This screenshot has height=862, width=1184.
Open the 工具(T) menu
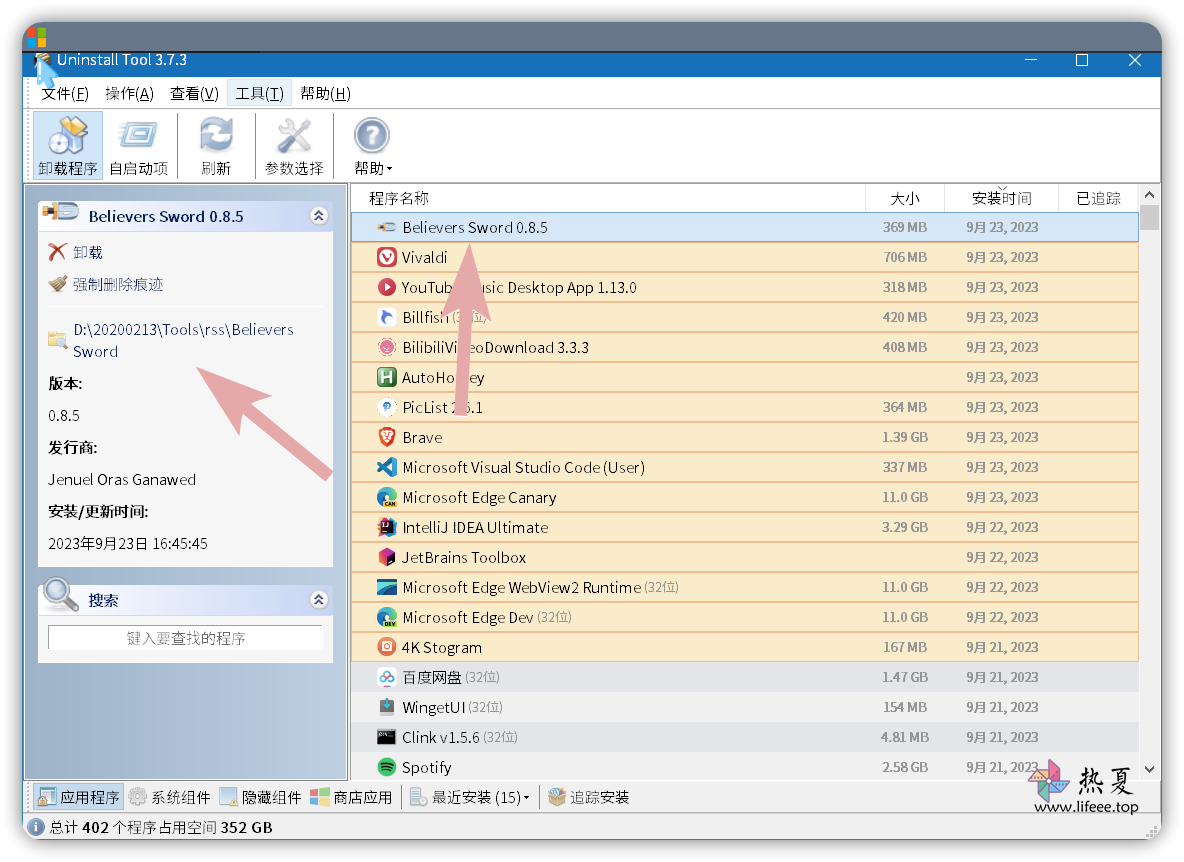point(259,94)
